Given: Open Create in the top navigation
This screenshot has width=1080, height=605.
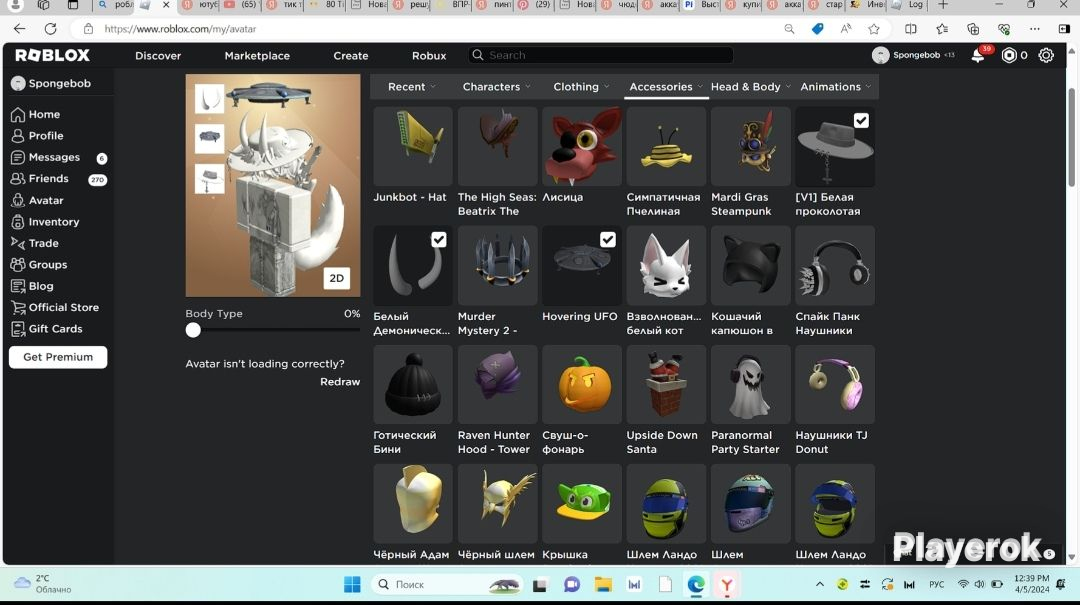Looking at the screenshot, I should point(351,56).
